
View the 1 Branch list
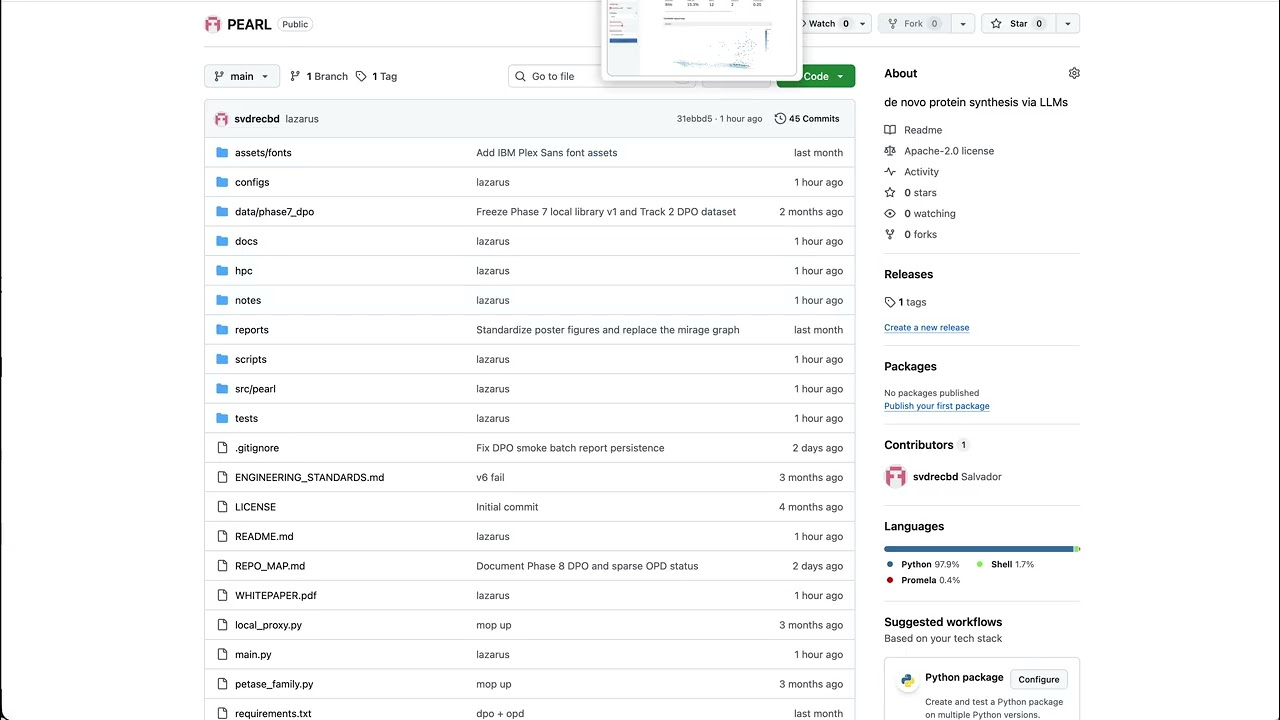coord(319,76)
